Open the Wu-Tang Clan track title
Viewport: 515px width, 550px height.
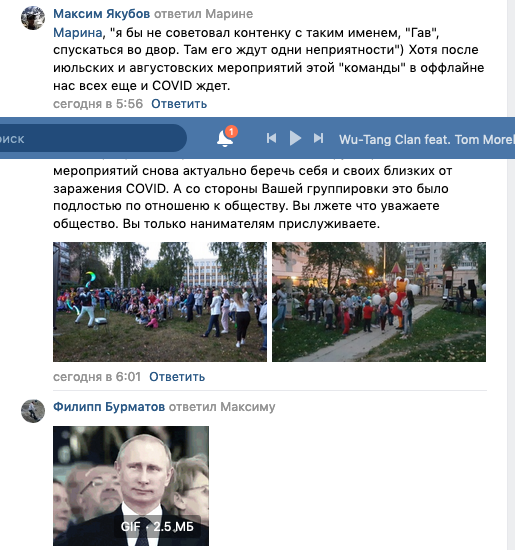click(x=427, y=140)
